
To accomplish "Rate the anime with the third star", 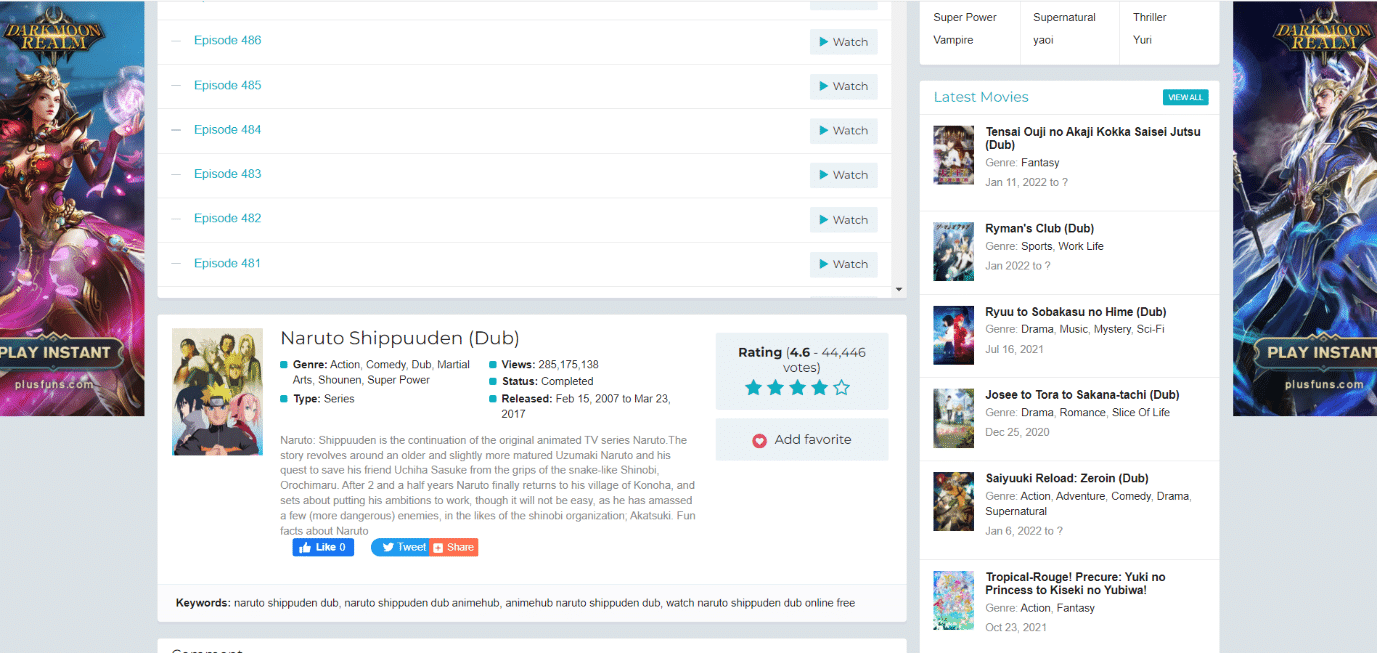I will coord(797,387).
